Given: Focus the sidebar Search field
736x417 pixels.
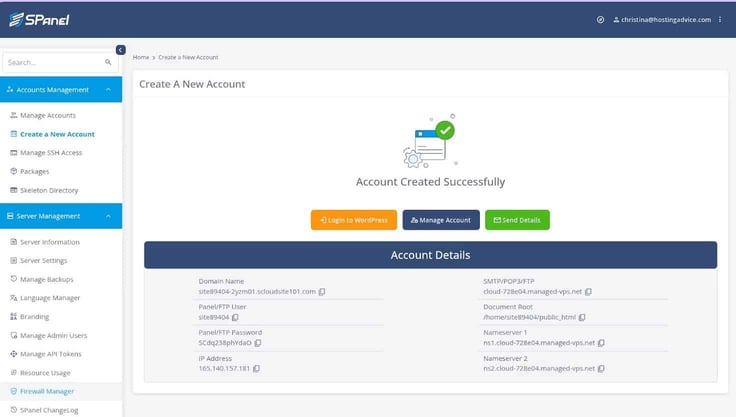Looking at the screenshot, I should (60, 62).
